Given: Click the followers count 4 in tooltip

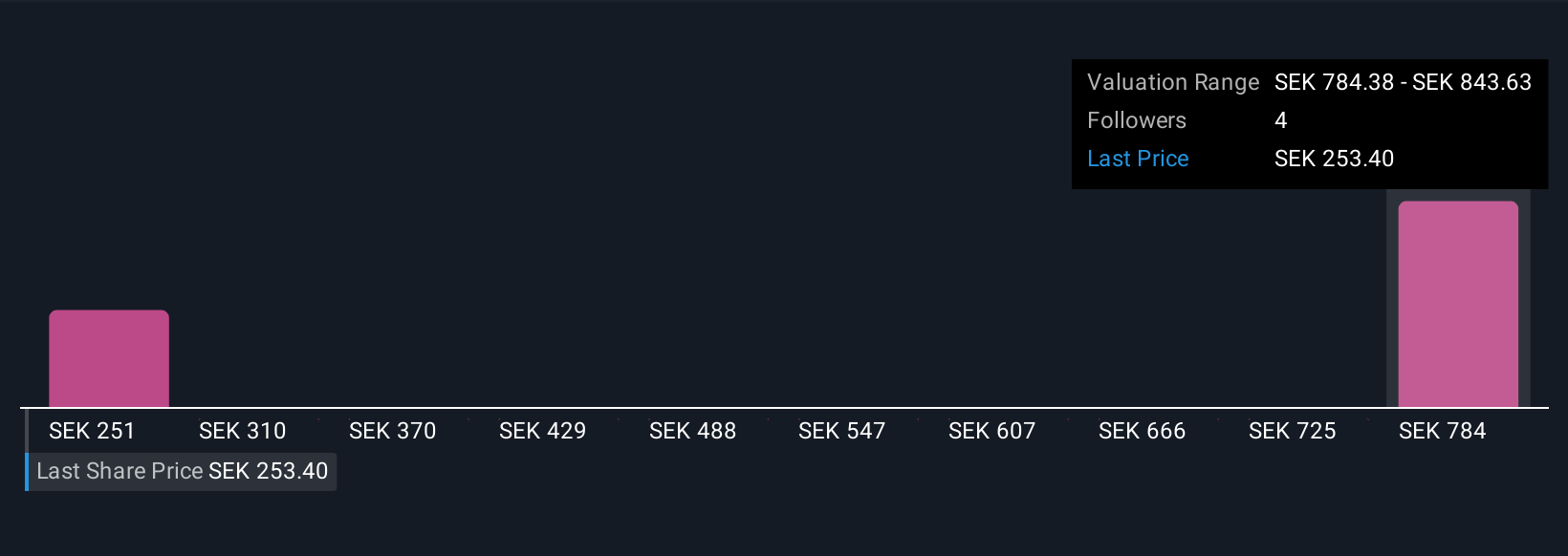Looking at the screenshot, I should coord(1281,120).
